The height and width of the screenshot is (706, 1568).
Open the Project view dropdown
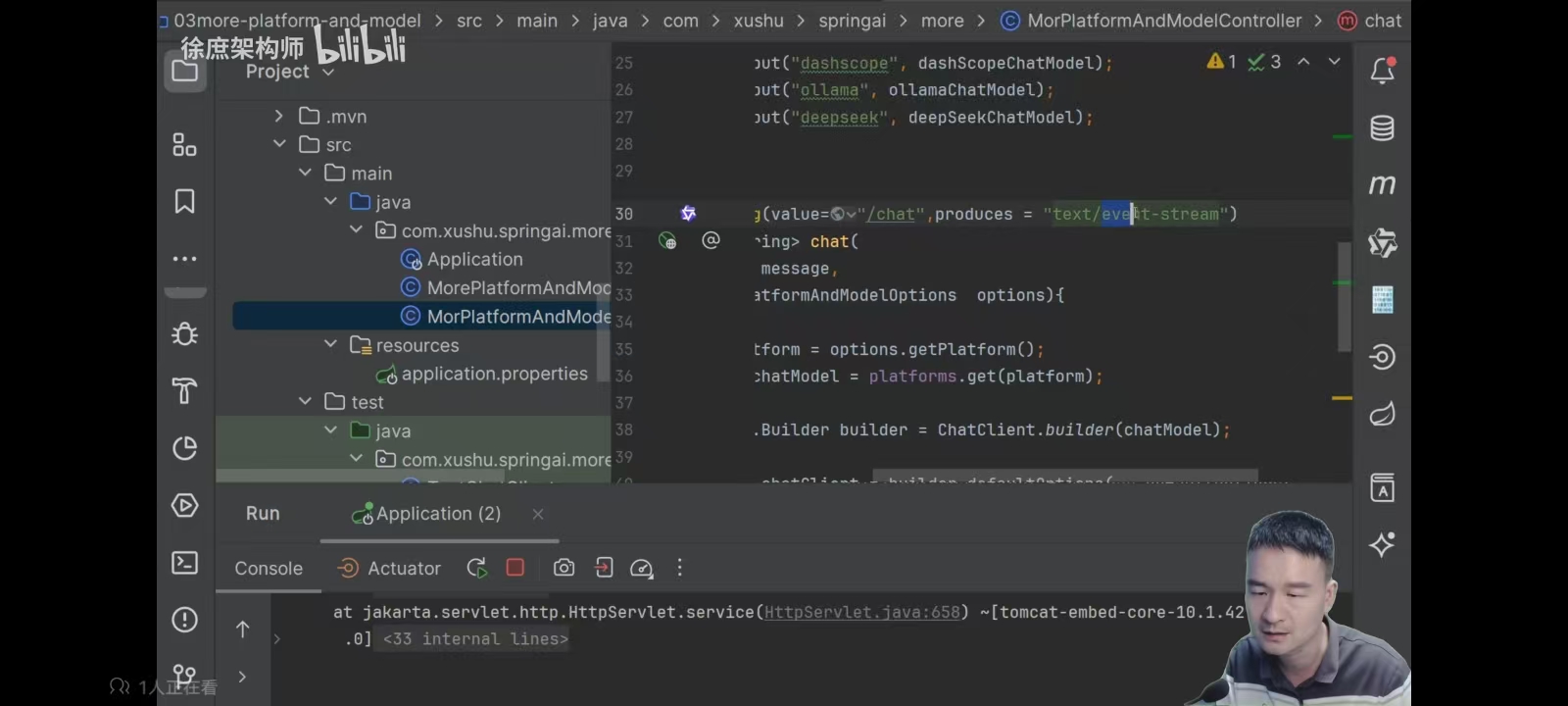pyautogui.click(x=290, y=72)
